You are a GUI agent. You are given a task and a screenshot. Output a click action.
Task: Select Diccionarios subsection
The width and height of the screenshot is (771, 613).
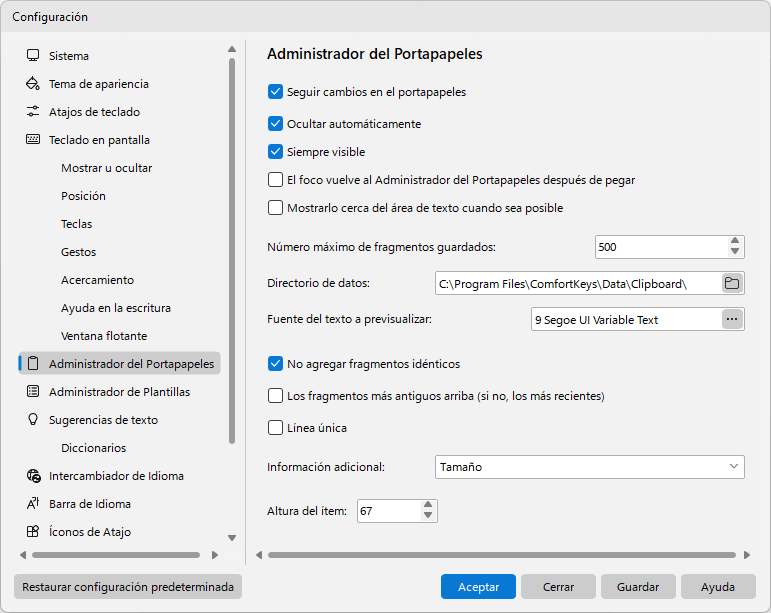pyautogui.click(x=93, y=448)
